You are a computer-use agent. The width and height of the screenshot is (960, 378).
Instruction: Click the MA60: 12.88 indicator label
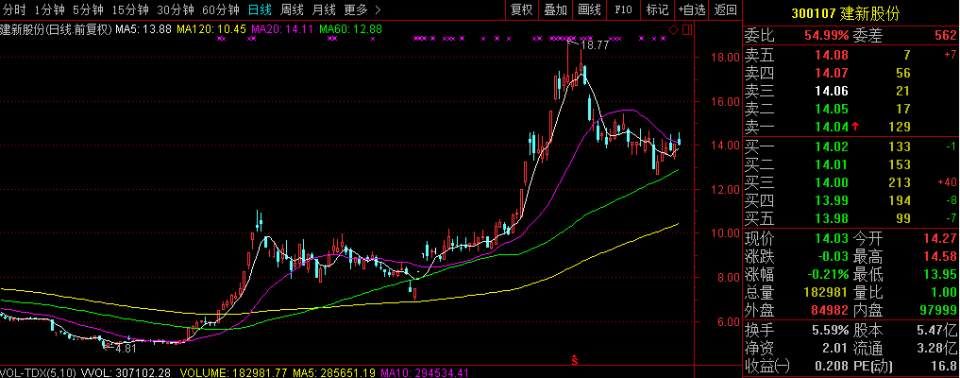click(x=351, y=29)
